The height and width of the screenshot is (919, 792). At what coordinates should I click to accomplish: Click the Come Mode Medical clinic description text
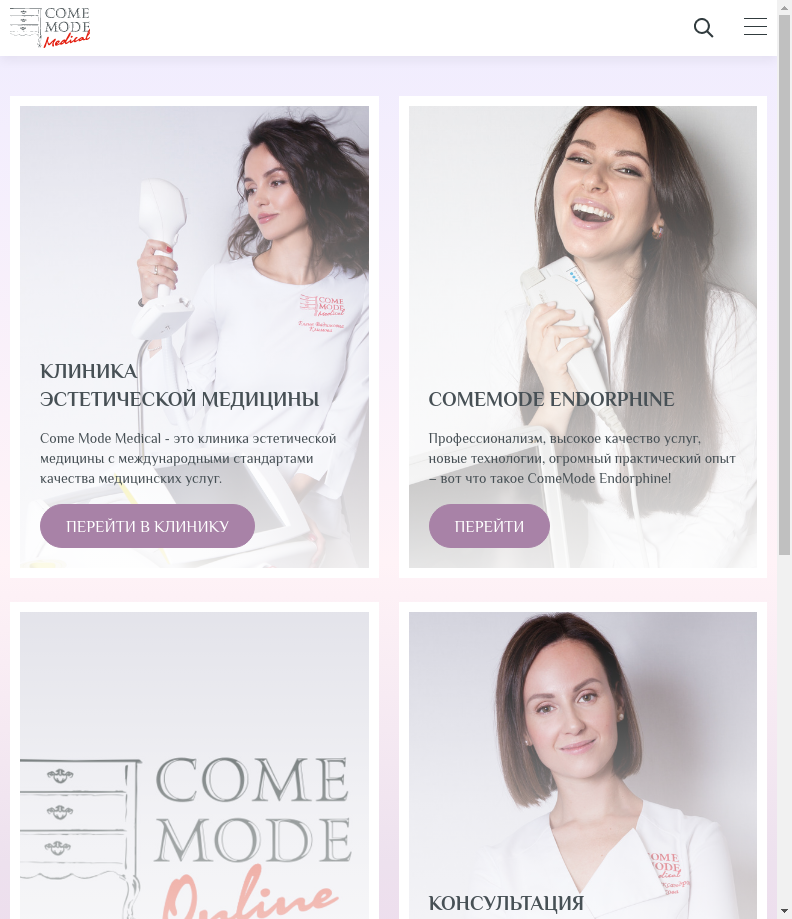pos(188,458)
